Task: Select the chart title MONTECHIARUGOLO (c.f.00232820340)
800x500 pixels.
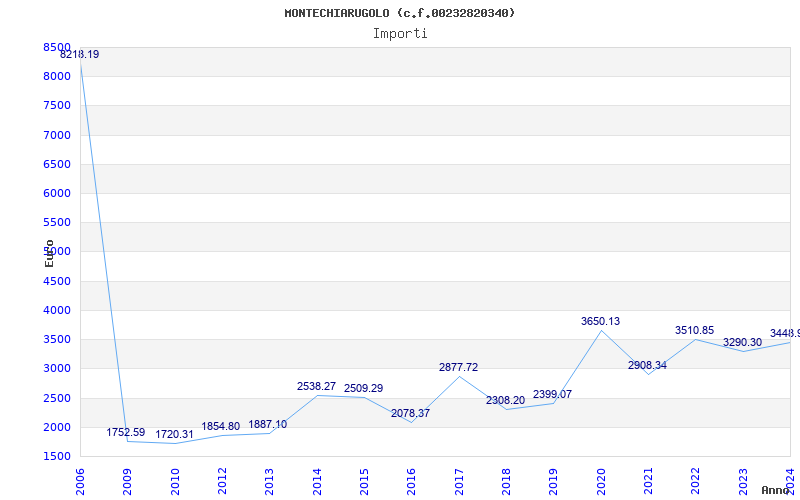Action: click(399, 13)
